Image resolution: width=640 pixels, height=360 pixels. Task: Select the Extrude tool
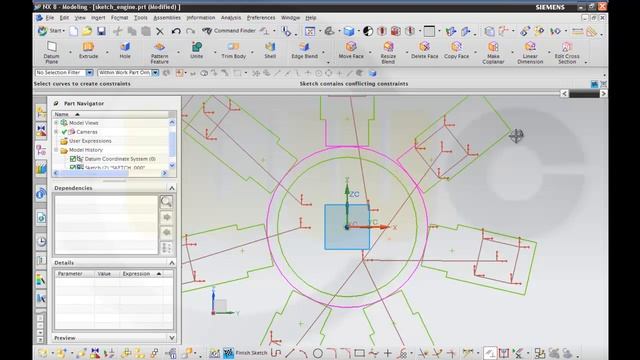pos(88,50)
